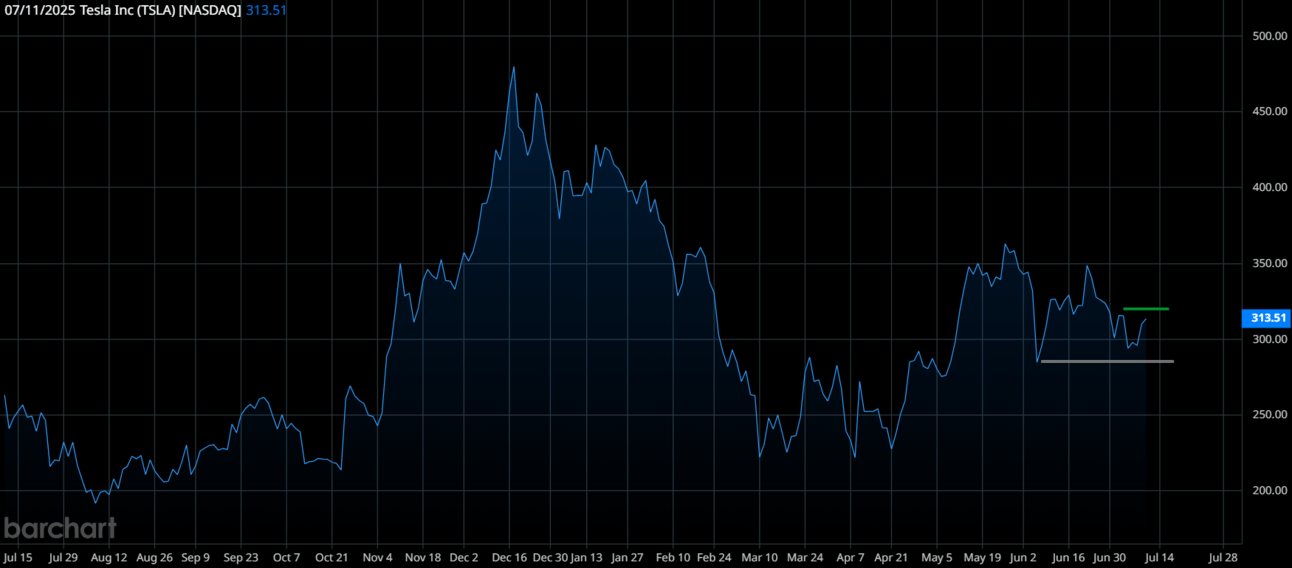Click the Jan 13 date label
Screen dimensions: 1292x568
[588, 557]
